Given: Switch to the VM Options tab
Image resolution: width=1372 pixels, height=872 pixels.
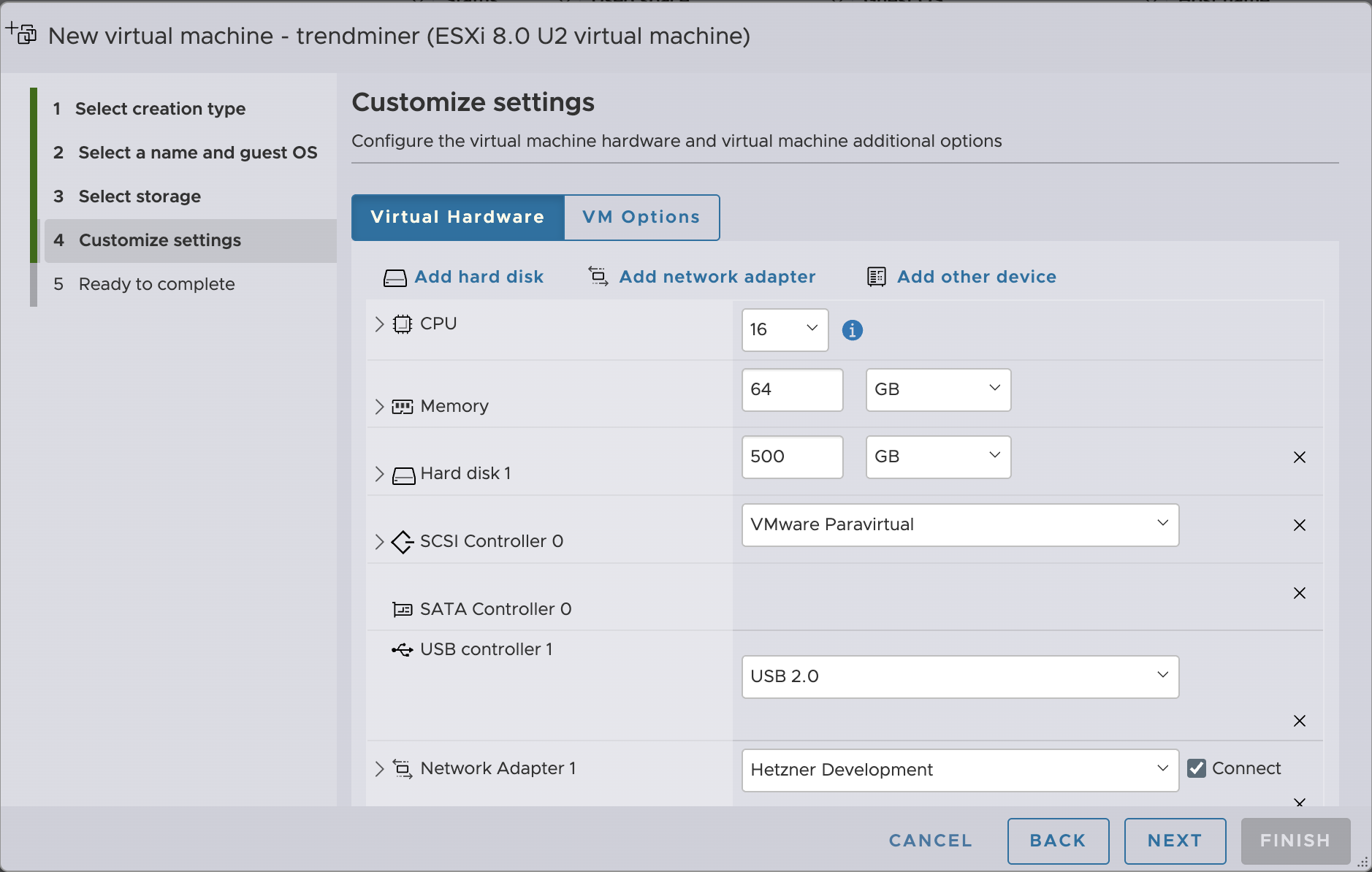Looking at the screenshot, I should point(641,217).
